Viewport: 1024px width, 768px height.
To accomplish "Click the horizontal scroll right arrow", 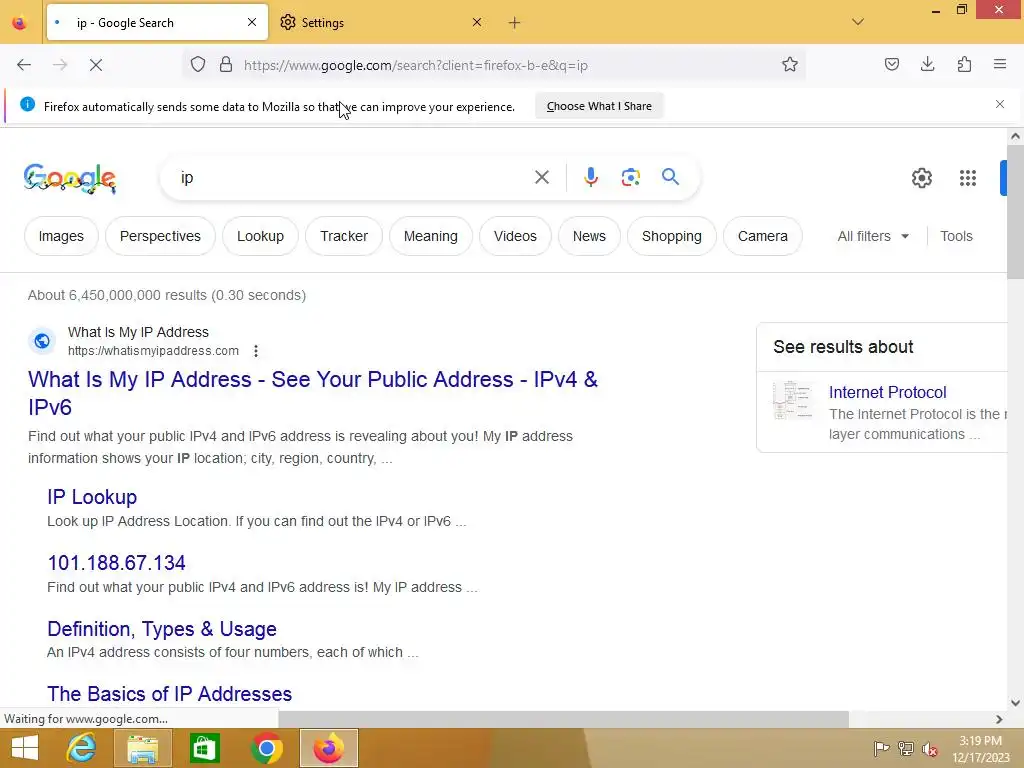I will tap(999, 719).
